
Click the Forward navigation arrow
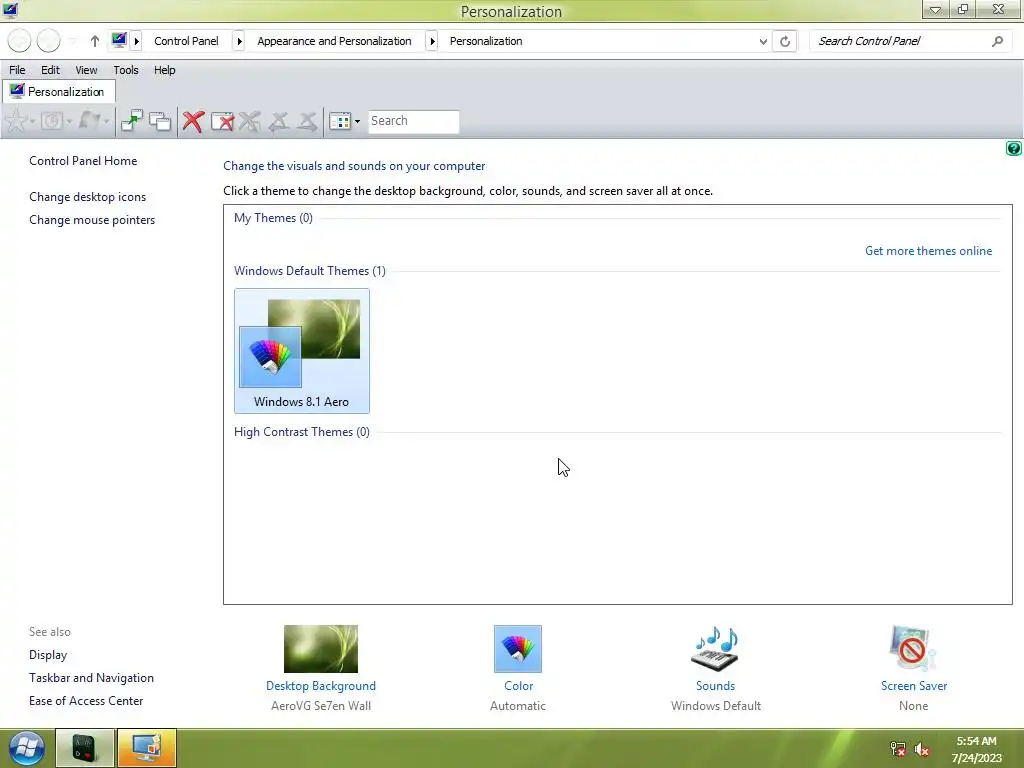48,41
